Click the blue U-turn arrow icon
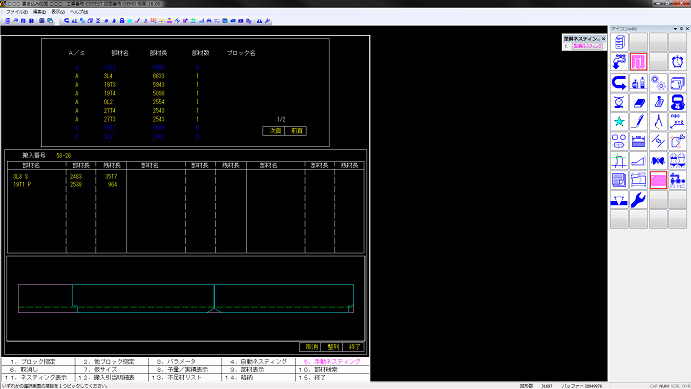Viewport: 691px width, 389px height. click(619, 82)
